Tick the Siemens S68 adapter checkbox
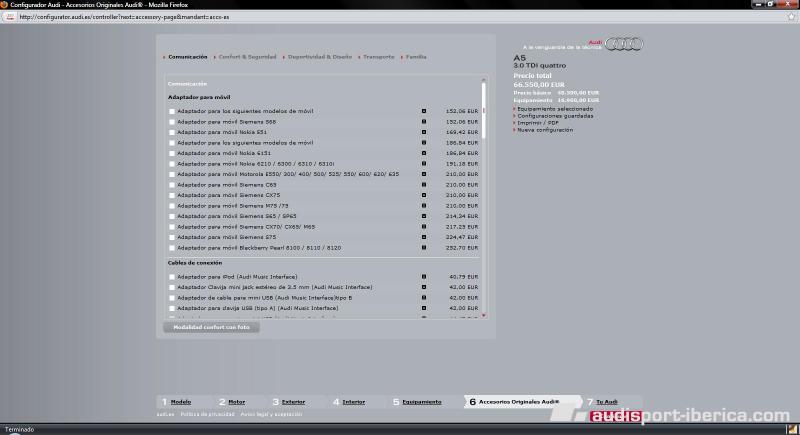This screenshot has height=435, width=800. click(172, 122)
